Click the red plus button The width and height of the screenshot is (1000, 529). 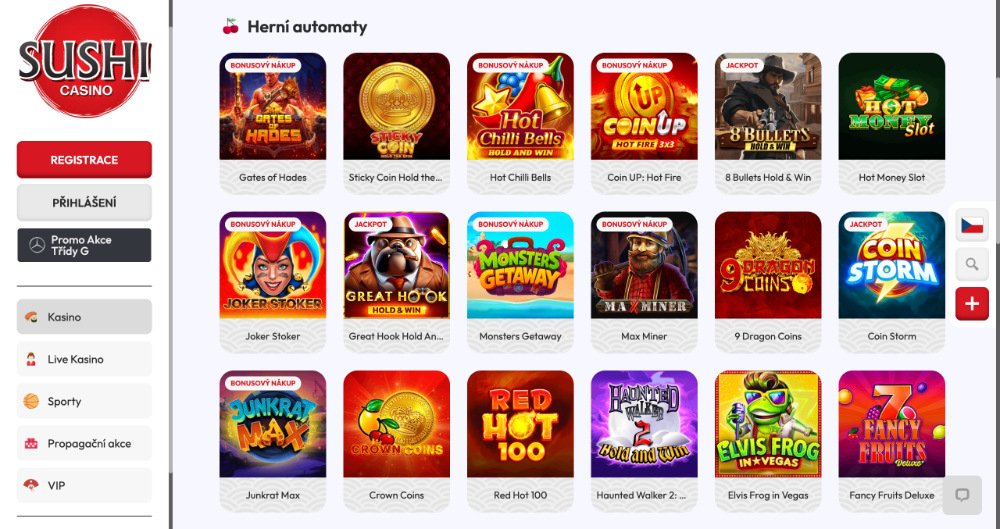[972, 304]
